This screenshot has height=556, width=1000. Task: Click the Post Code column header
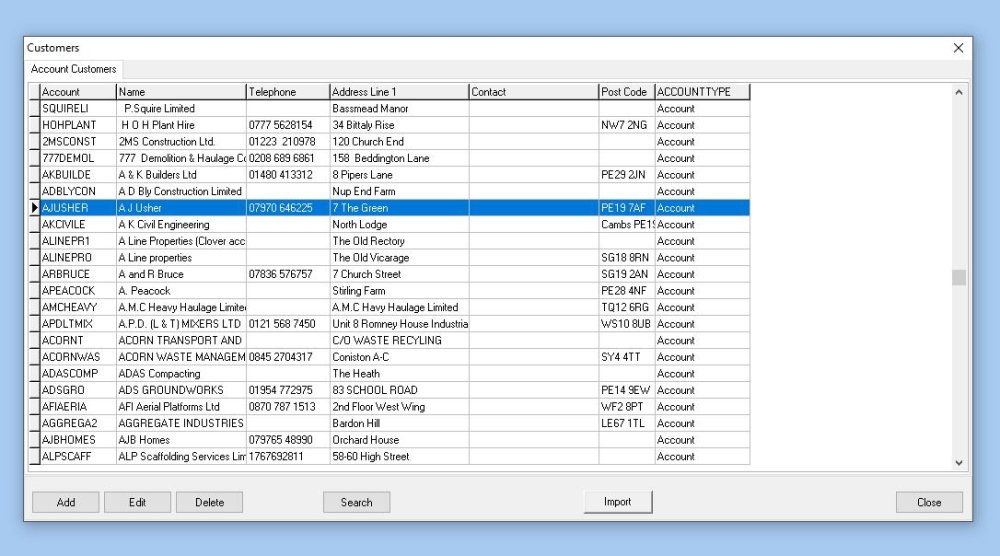[627, 92]
